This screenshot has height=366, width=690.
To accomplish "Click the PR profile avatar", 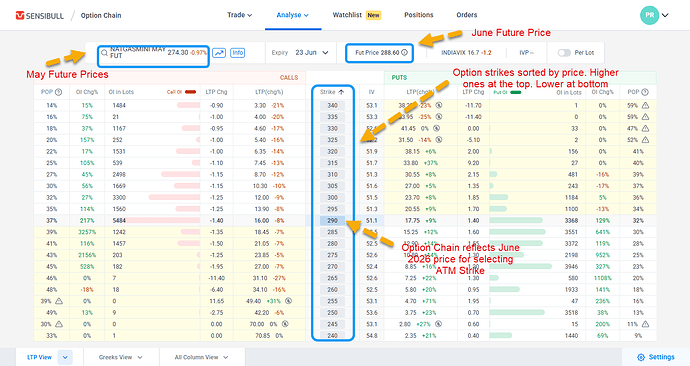I will pos(650,15).
